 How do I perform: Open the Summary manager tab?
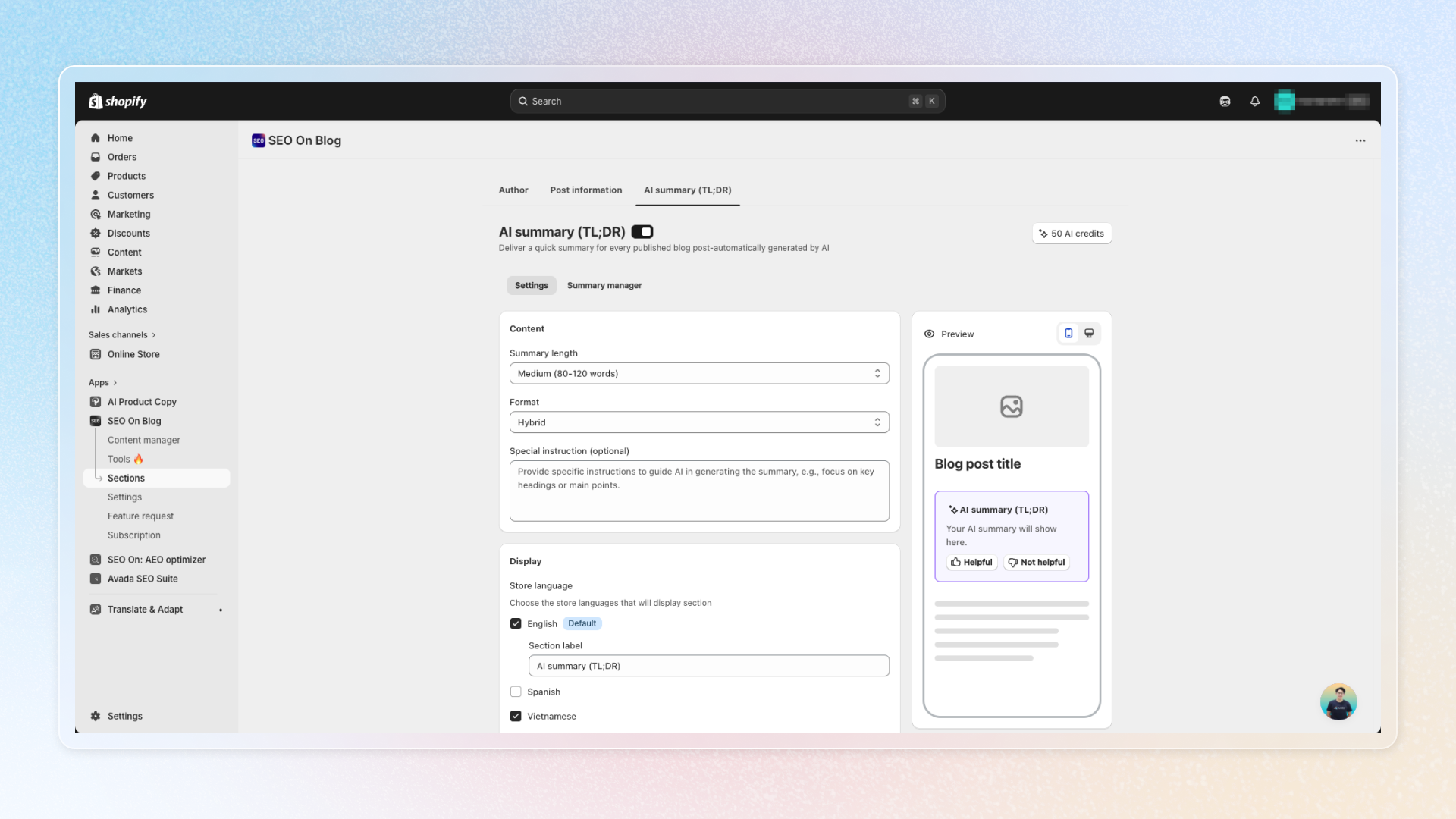pos(604,285)
